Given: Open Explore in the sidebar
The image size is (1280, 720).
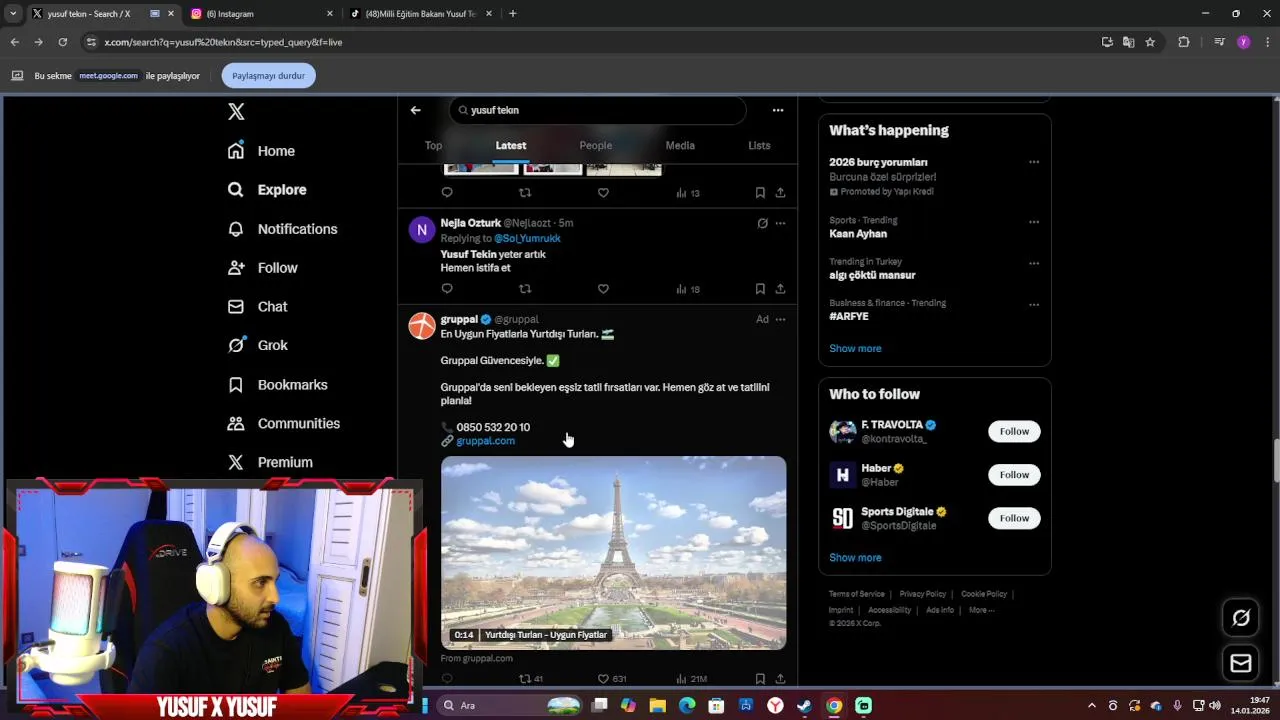Looking at the screenshot, I should tap(267, 190).
